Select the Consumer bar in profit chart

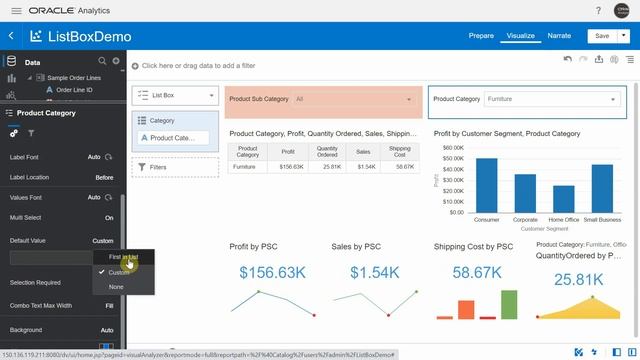point(487,185)
